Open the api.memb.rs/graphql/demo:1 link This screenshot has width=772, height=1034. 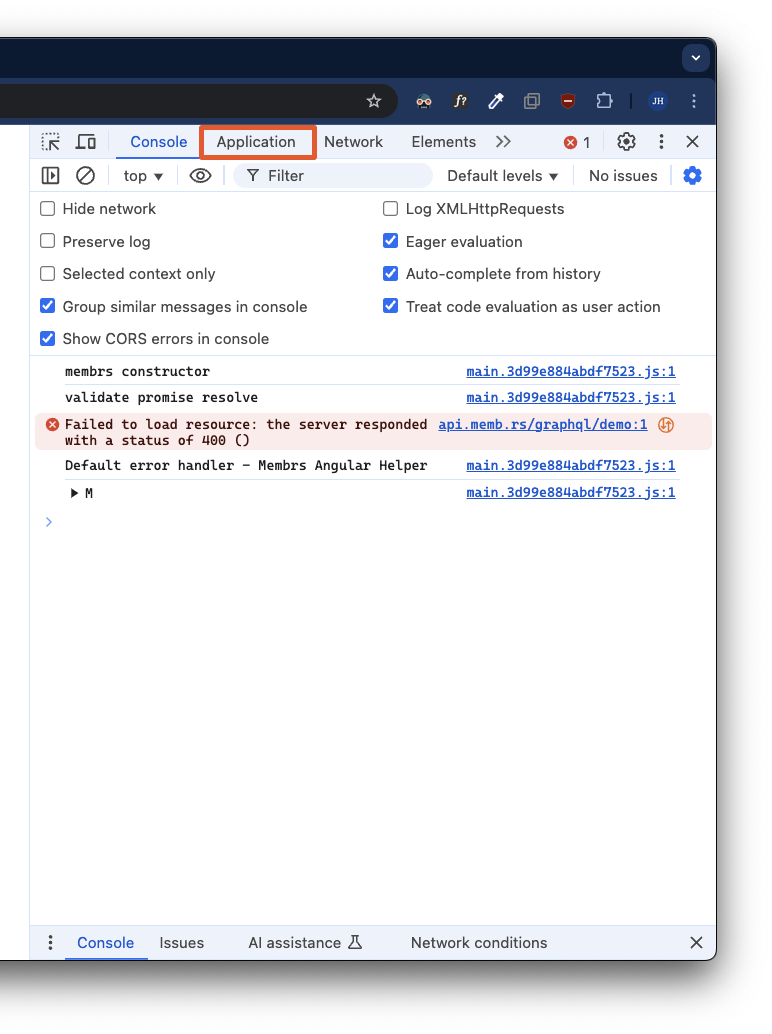(x=542, y=425)
